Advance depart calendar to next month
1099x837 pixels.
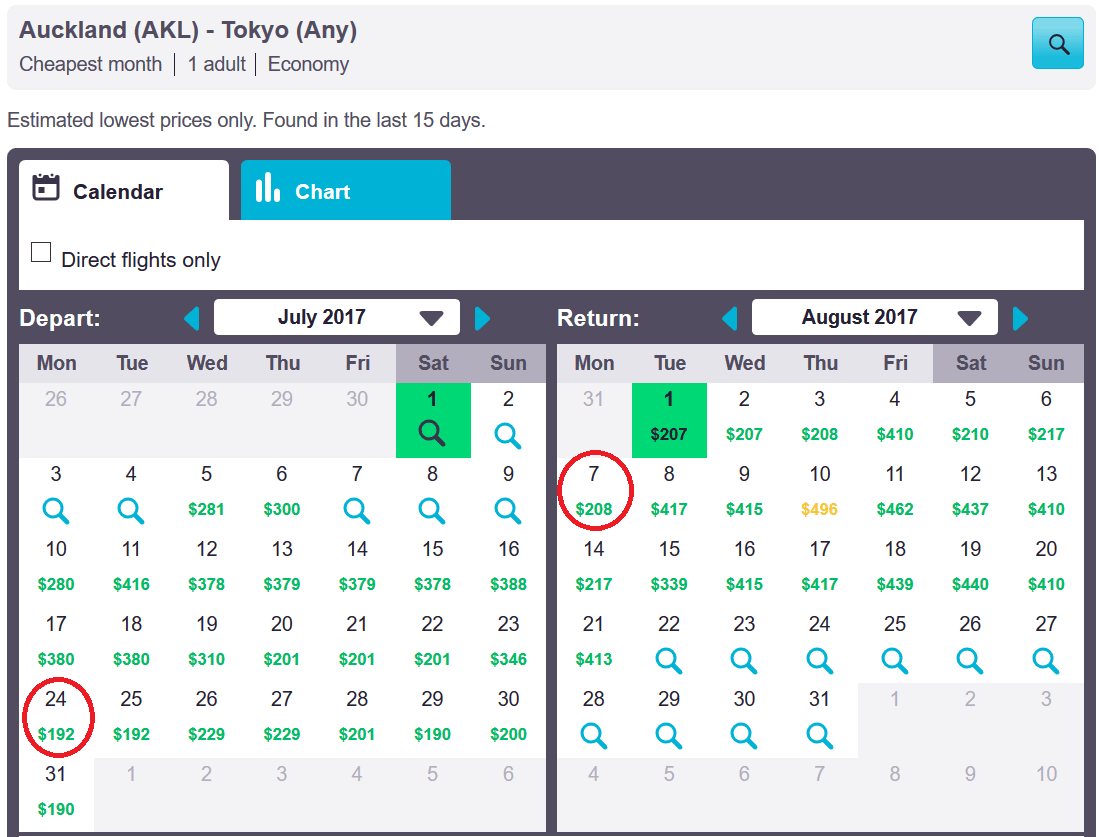click(482, 318)
